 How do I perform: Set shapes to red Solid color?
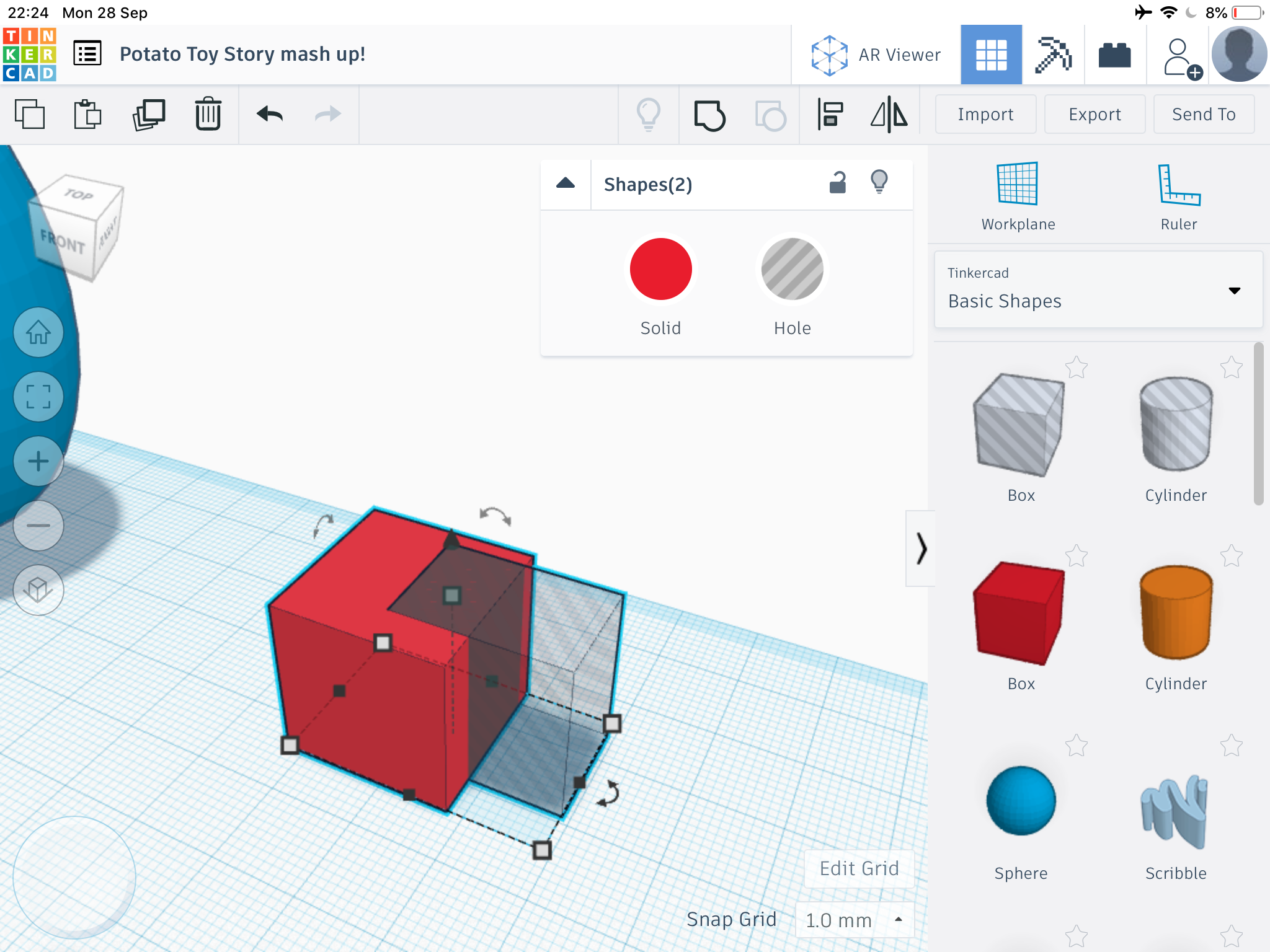(x=660, y=270)
